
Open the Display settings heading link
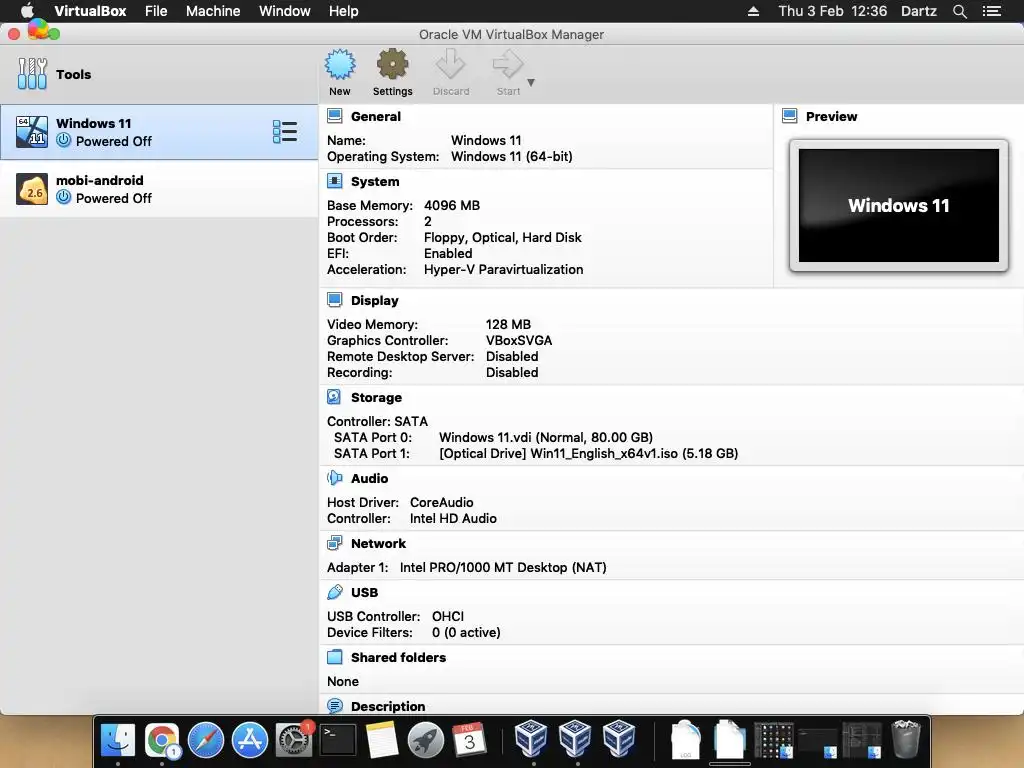374,300
